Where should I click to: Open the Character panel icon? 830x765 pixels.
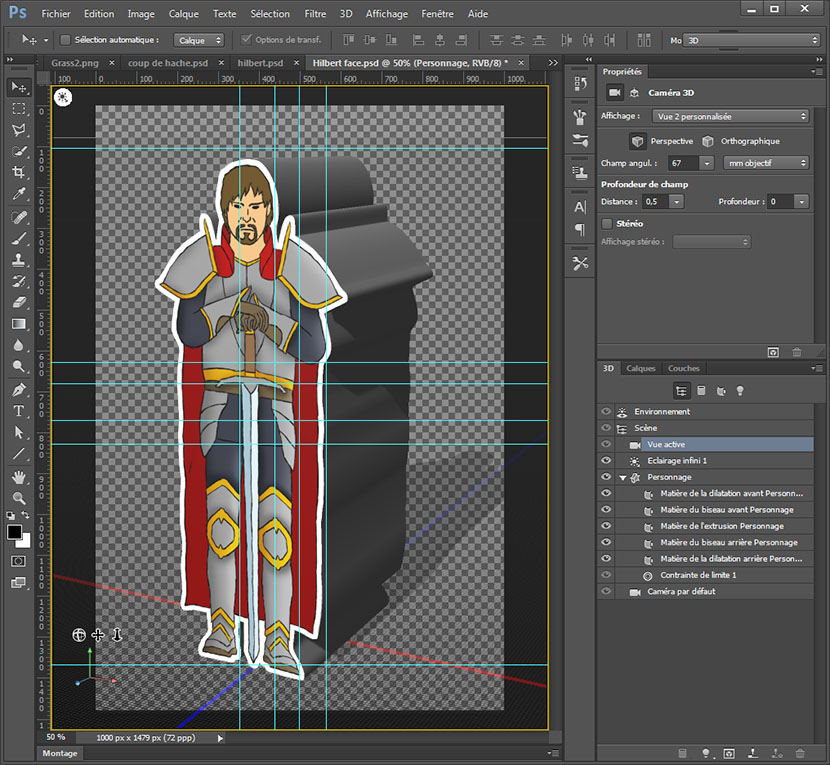(580, 207)
